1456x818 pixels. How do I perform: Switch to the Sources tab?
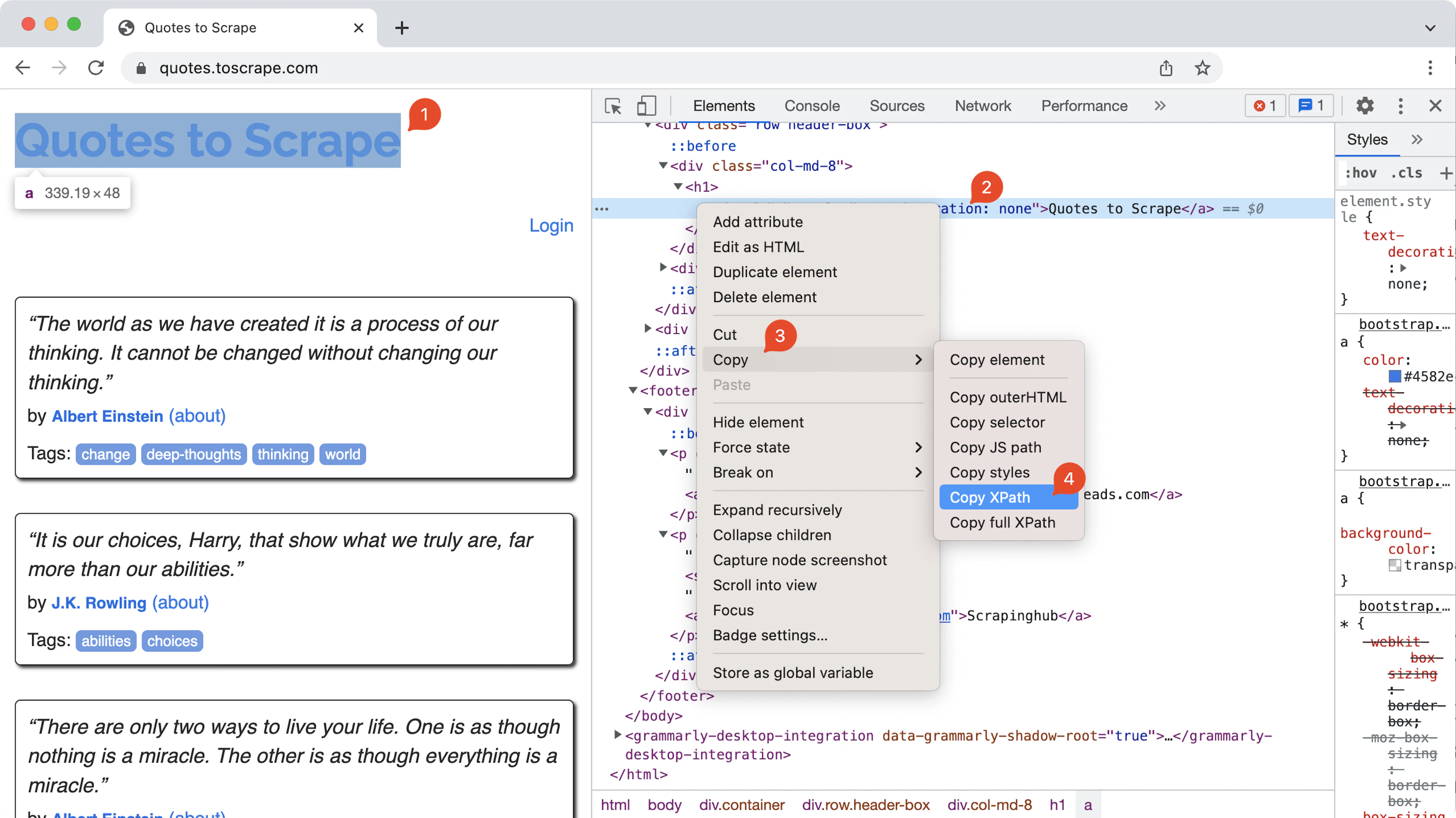pos(896,106)
